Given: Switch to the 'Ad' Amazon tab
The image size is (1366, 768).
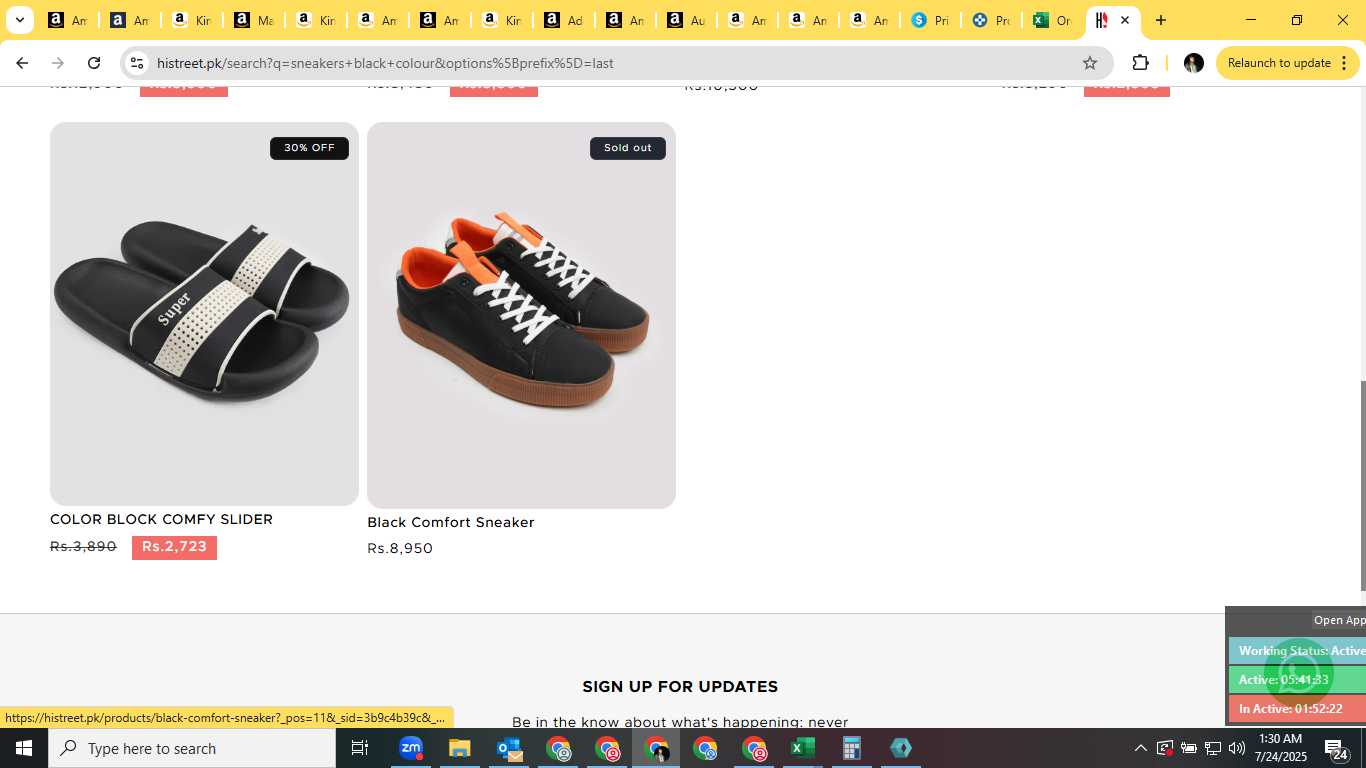Looking at the screenshot, I should point(564,20).
